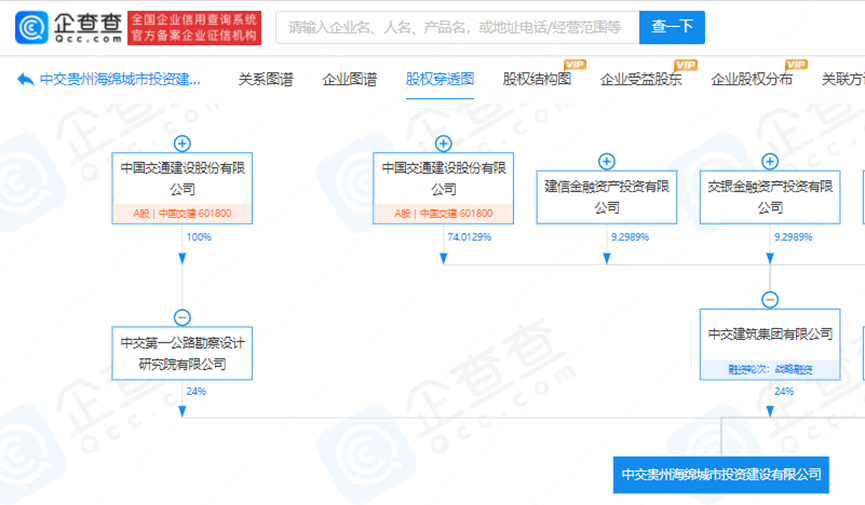
Task: Expand plus above 74.0129% 中国交通建设 node
Action: coord(443,143)
